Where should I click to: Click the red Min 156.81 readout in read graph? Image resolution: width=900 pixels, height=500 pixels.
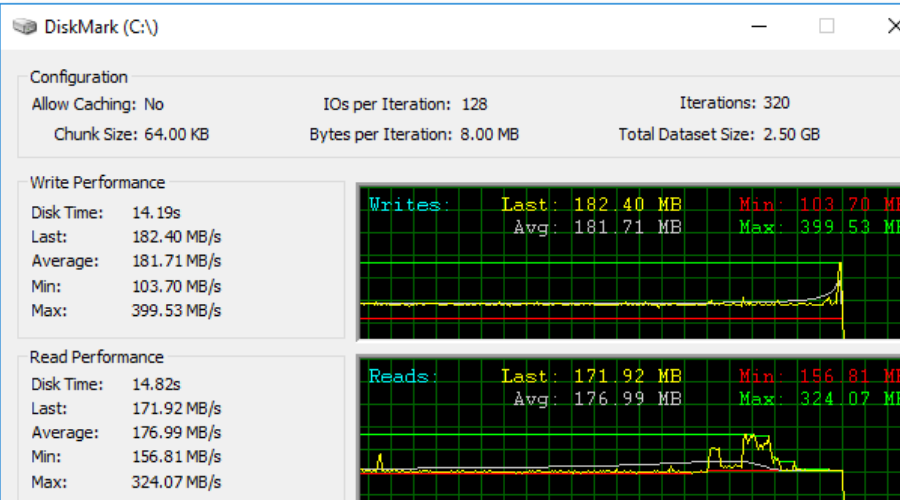(x=819, y=377)
